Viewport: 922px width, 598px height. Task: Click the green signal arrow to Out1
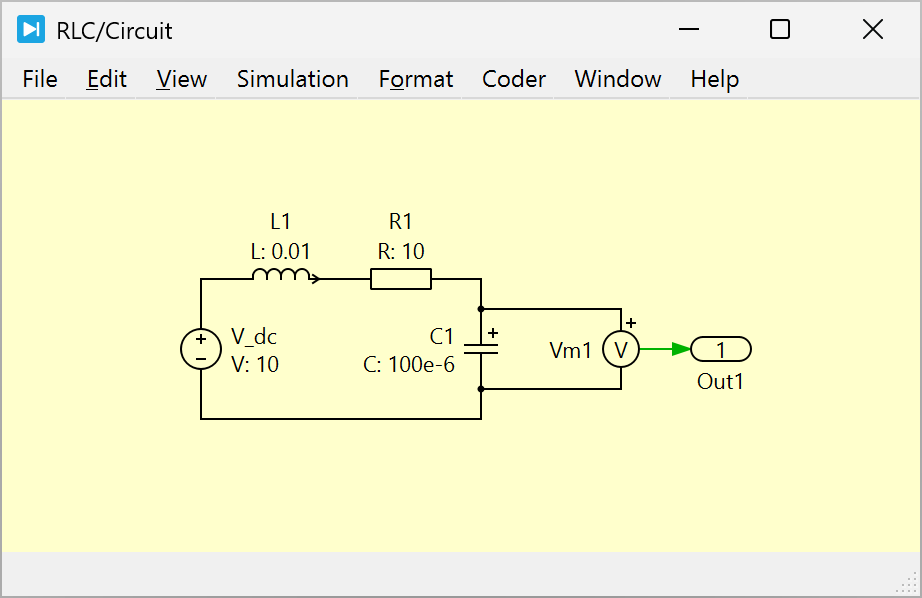[665, 349]
